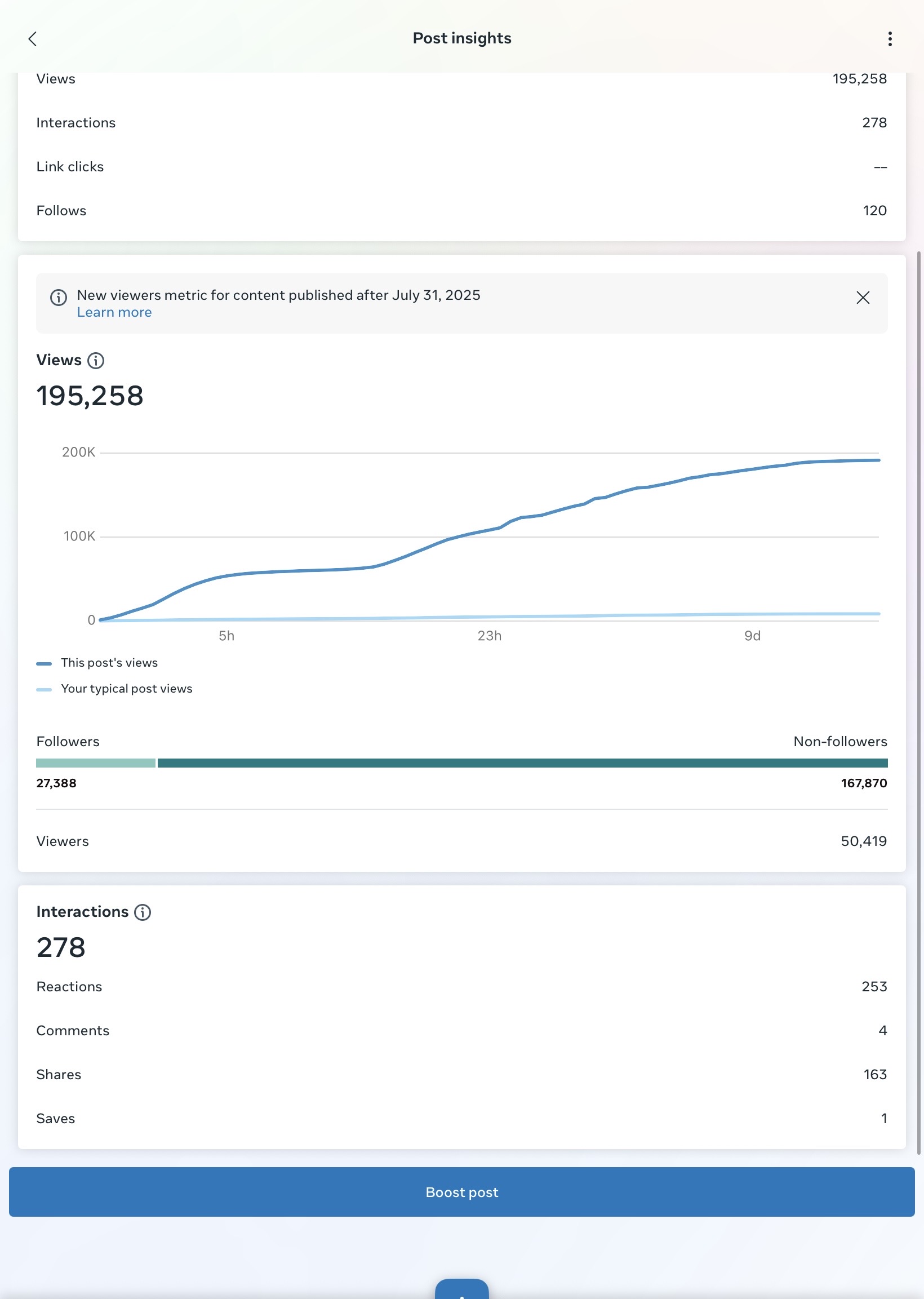Click the large 195,258 views total
Image resolution: width=924 pixels, height=1299 pixels.
click(x=90, y=396)
